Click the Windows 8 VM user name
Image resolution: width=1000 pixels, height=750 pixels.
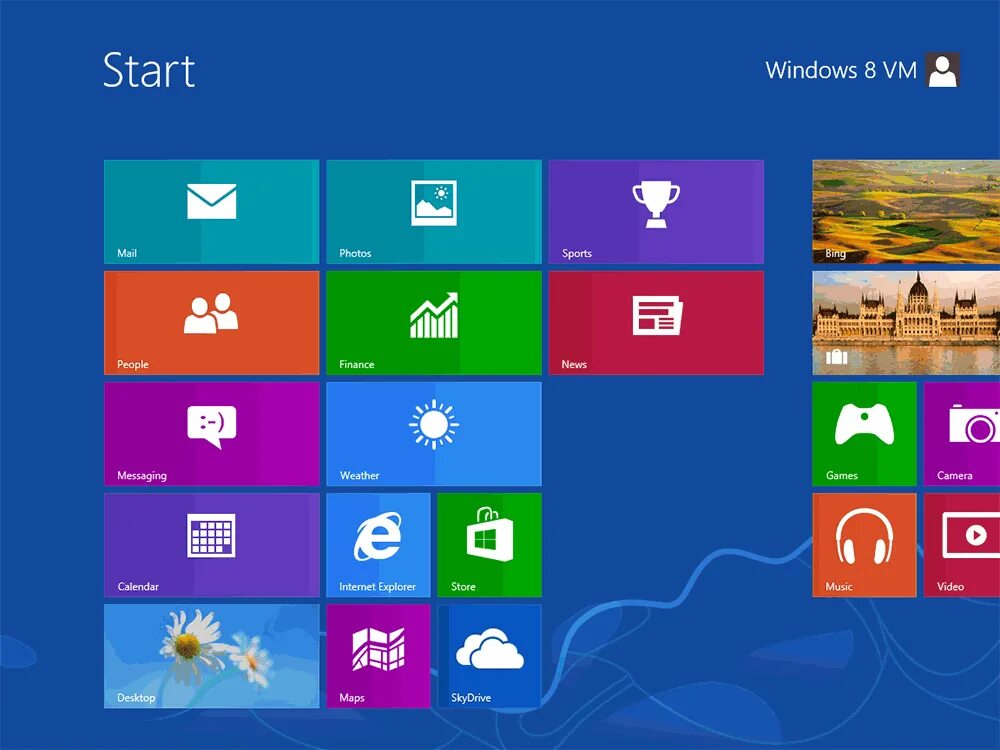pos(841,70)
